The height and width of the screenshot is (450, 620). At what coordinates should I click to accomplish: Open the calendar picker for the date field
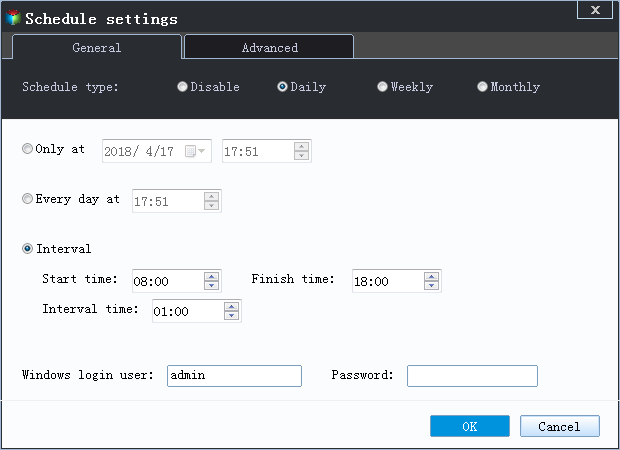pyautogui.click(x=195, y=151)
